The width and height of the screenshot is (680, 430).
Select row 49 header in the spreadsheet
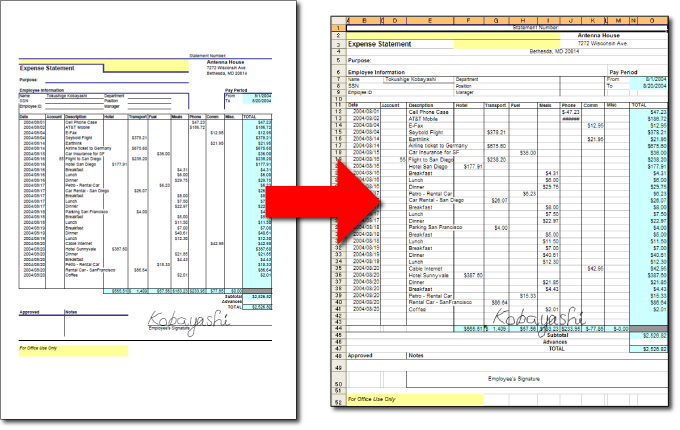pos(338,368)
